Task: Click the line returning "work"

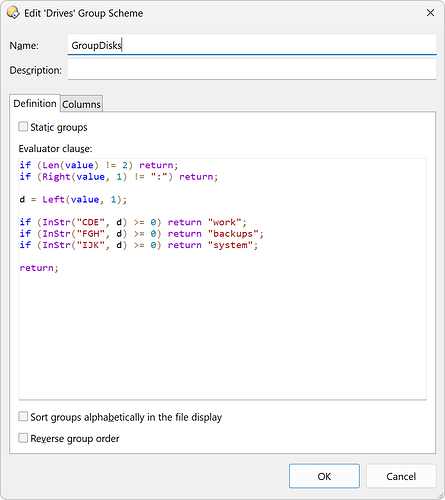Action: (133, 222)
